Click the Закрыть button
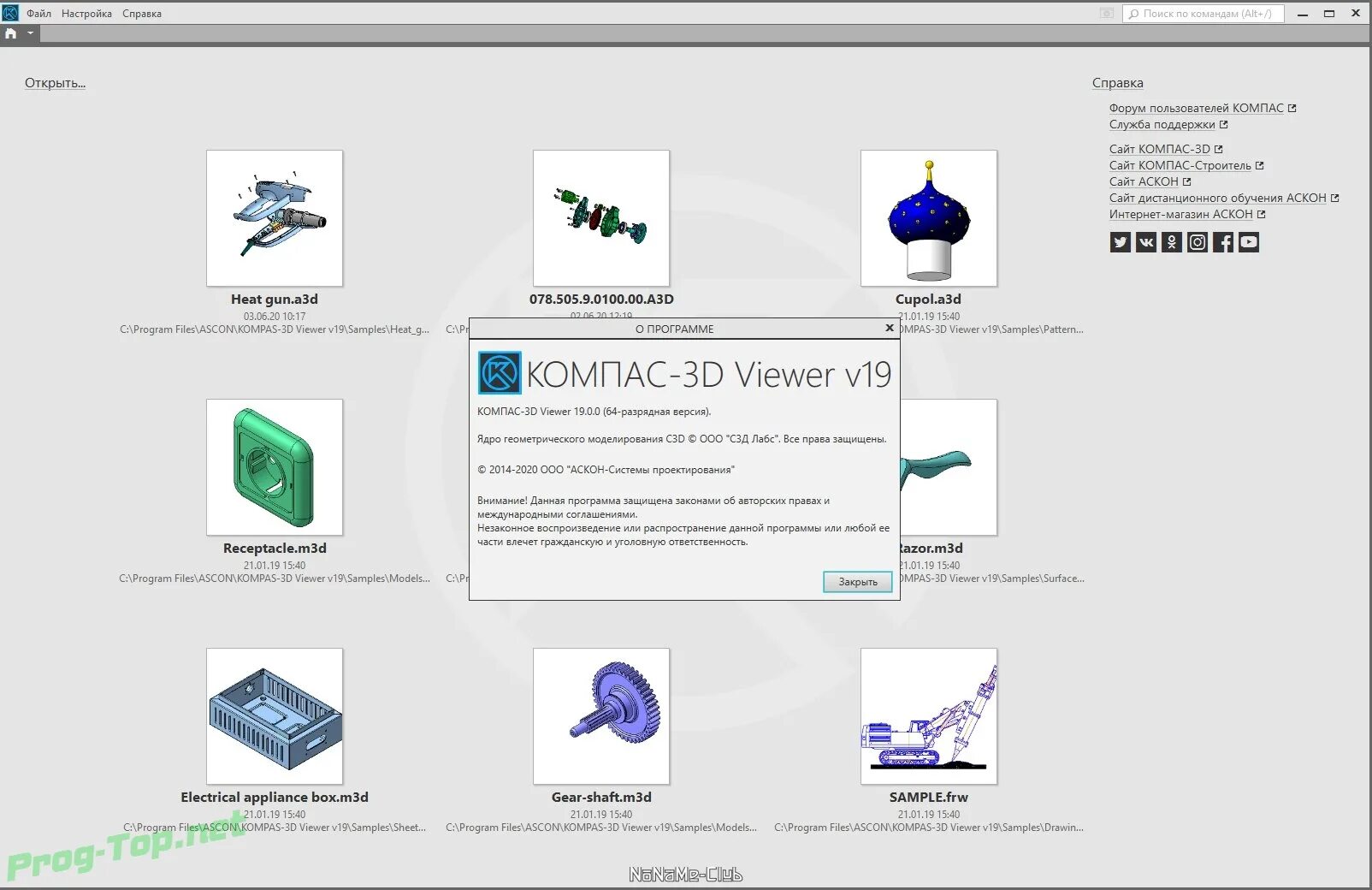This screenshot has width=1372, height=890. coord(858,582)
